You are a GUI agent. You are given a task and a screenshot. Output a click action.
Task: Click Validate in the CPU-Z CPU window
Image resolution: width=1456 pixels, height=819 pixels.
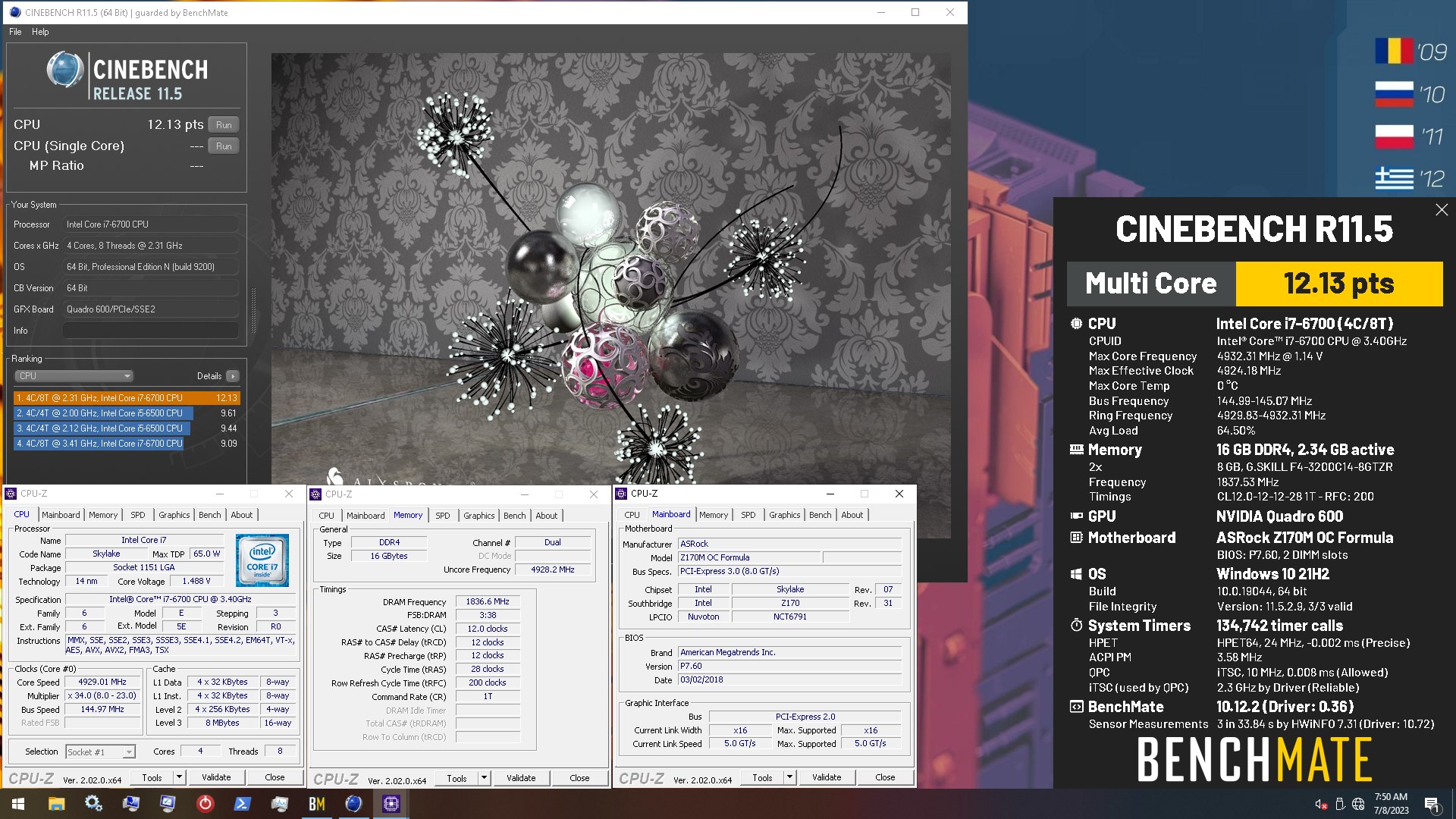(x=216, y=777)
